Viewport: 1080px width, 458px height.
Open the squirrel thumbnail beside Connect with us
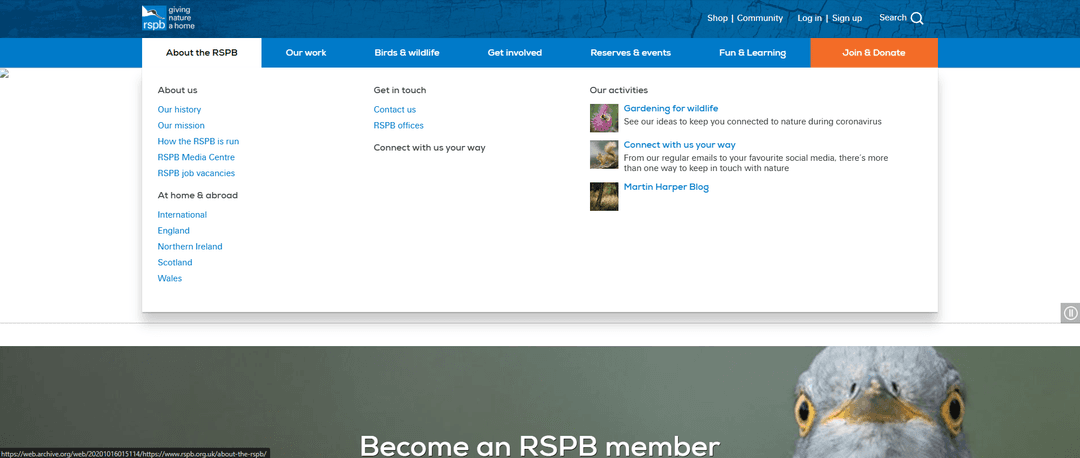click(604, 154)
